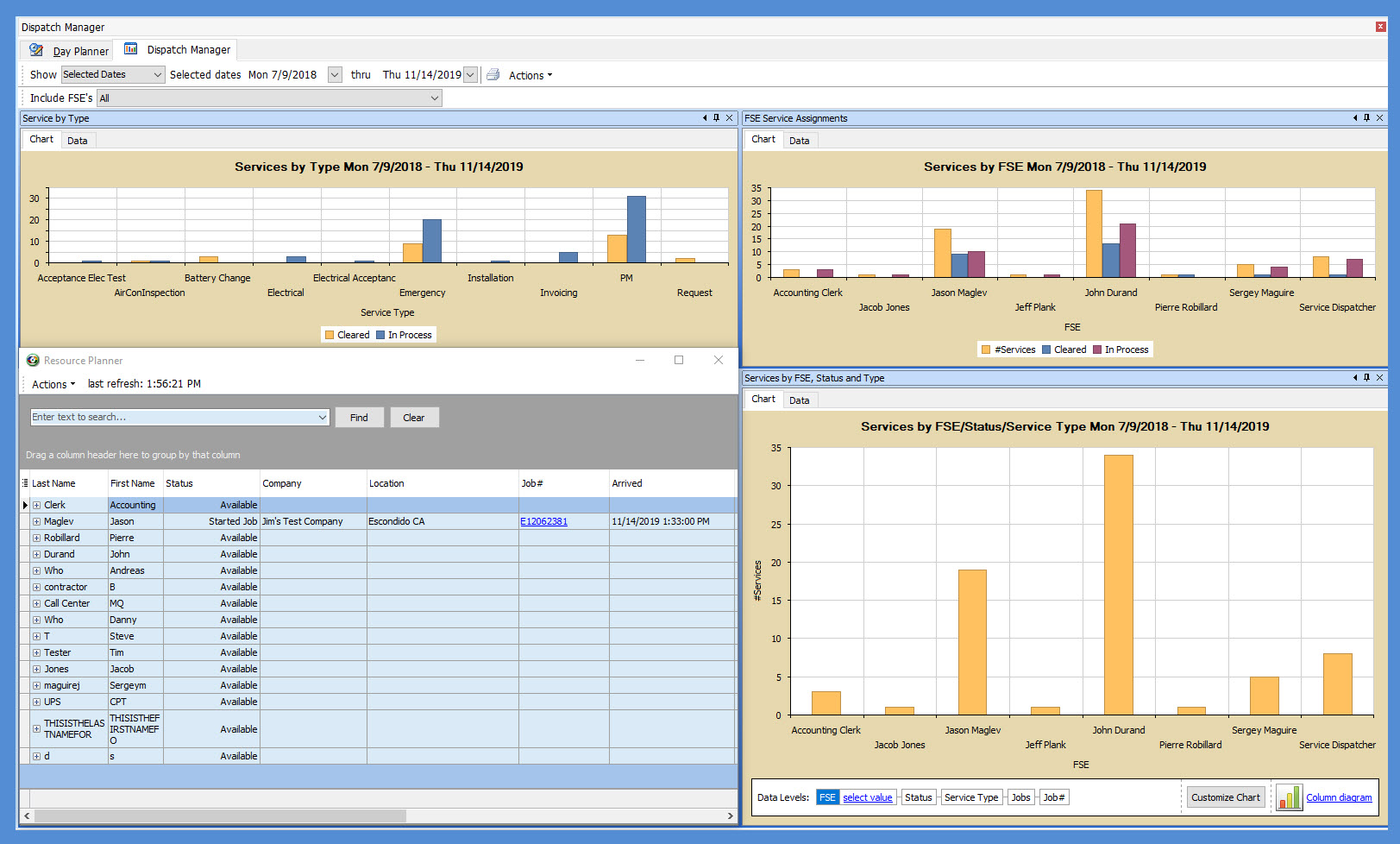Collapse the Service by Type panel arrow
Viewport: 1400px width, 844px height.
click(704, 118)
